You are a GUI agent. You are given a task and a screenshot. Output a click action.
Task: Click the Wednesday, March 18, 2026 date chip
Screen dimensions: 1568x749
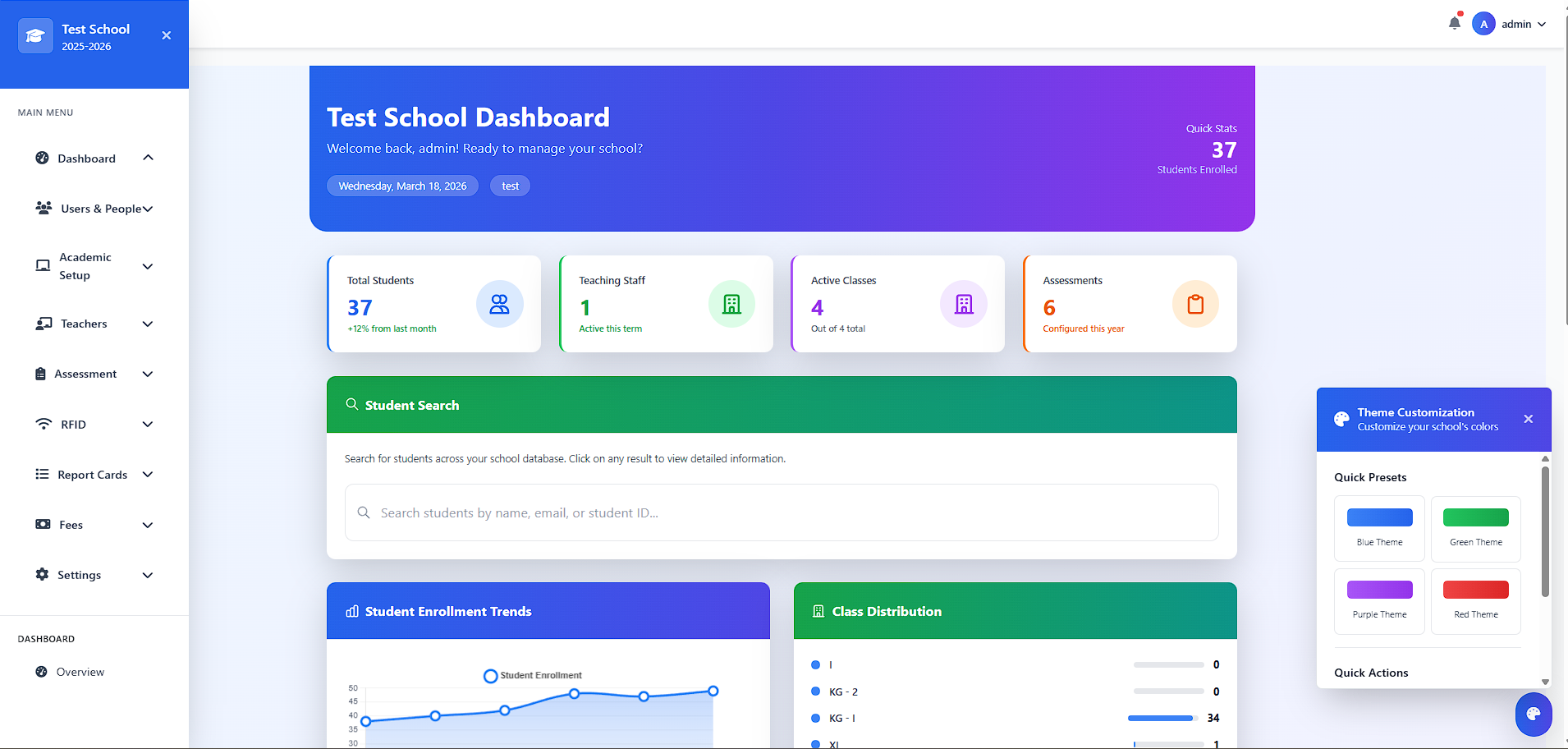tap(402, 186)
